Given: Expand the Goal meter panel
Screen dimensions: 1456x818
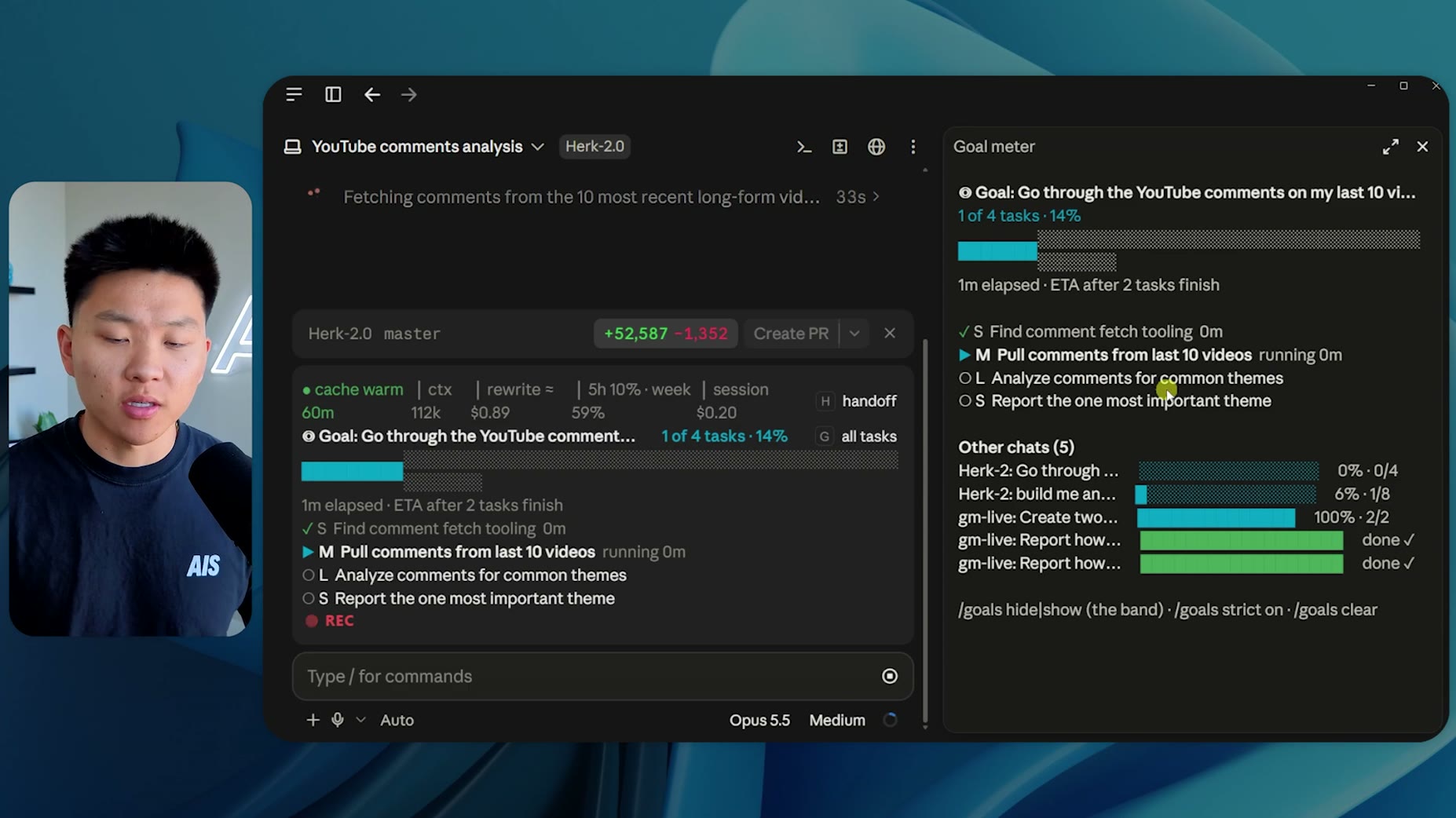Looking at the screenshot, I should (x=1390, y=147).
